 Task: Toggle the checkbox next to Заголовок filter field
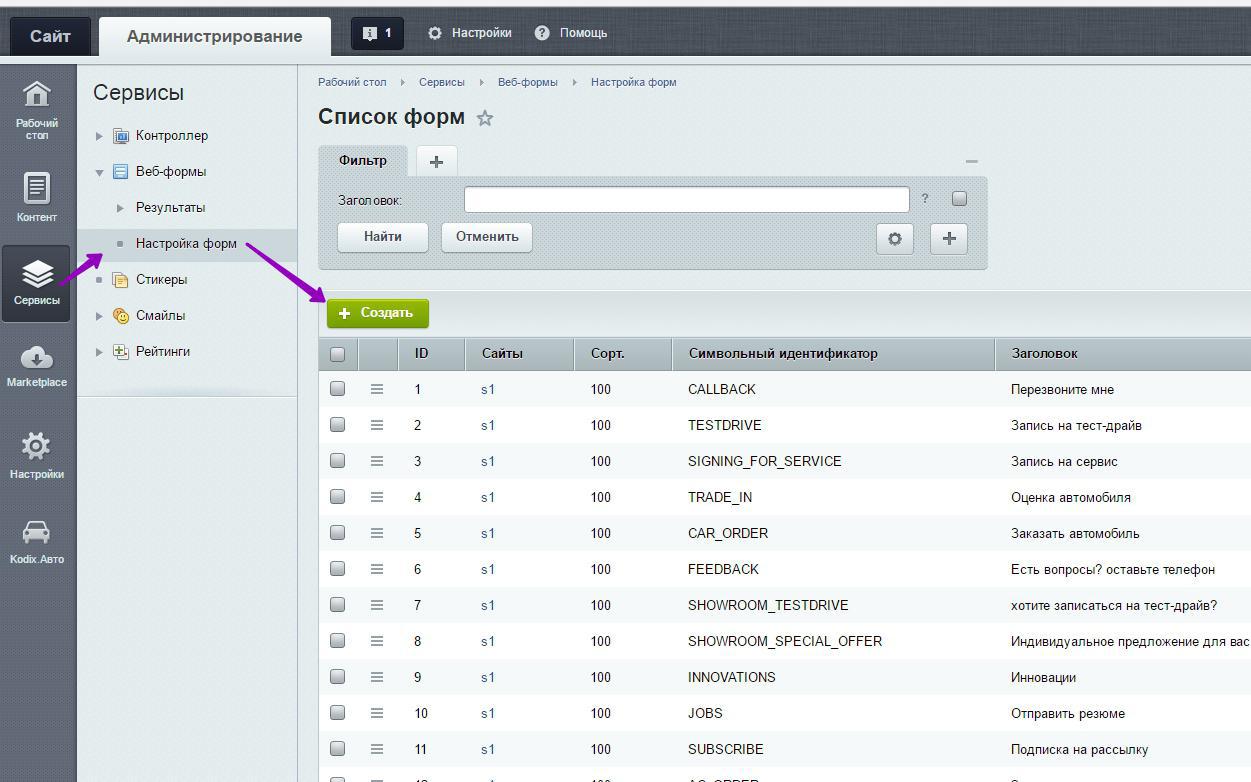(x=959, y=199)
